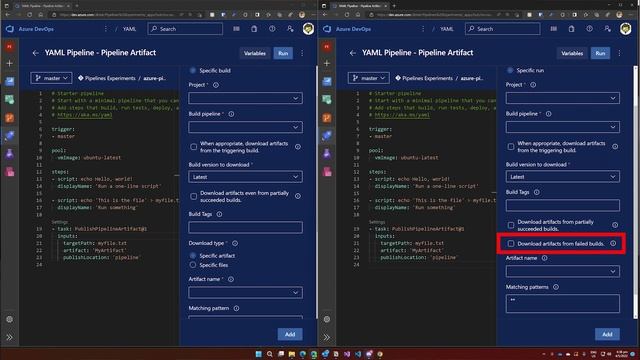
Task: Click Add button in left window
Action: [290, 334]
